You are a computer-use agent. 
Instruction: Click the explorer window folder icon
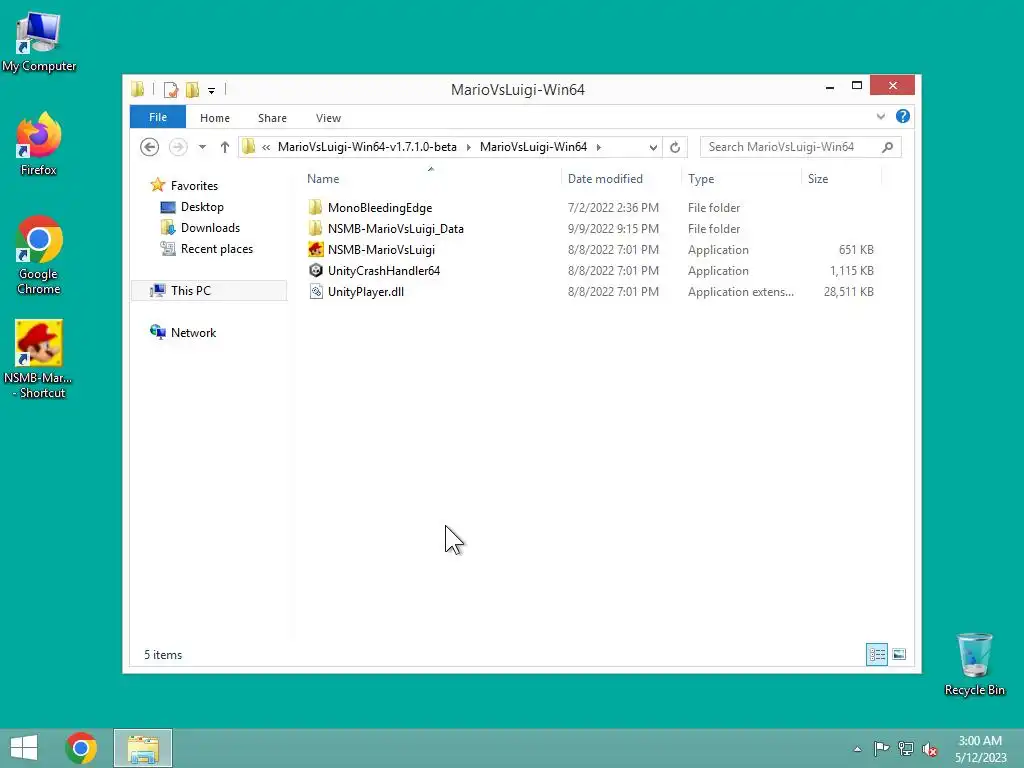[x=138, y=89]
